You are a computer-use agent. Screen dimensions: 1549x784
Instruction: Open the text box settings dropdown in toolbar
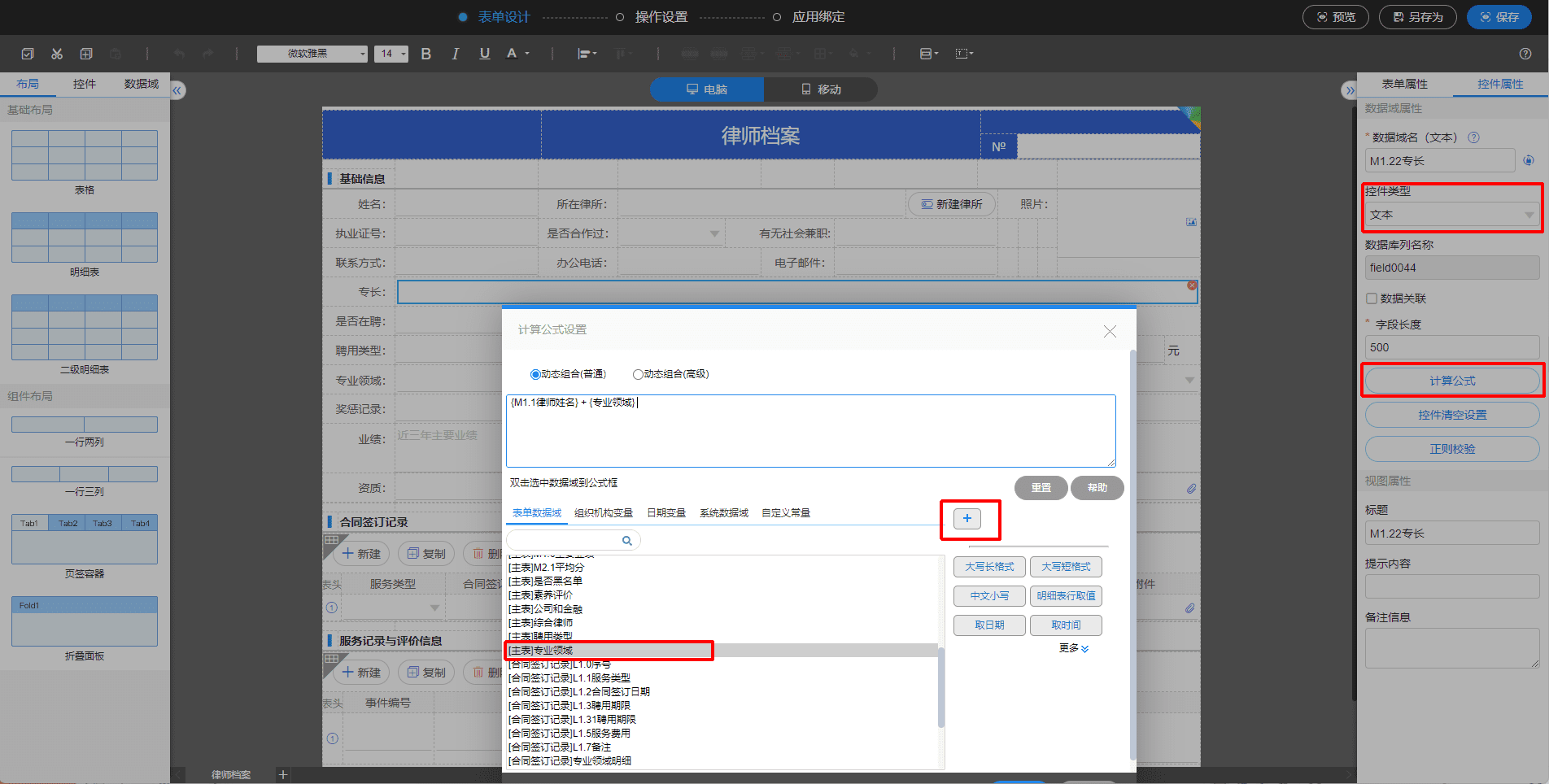(964, 54)
